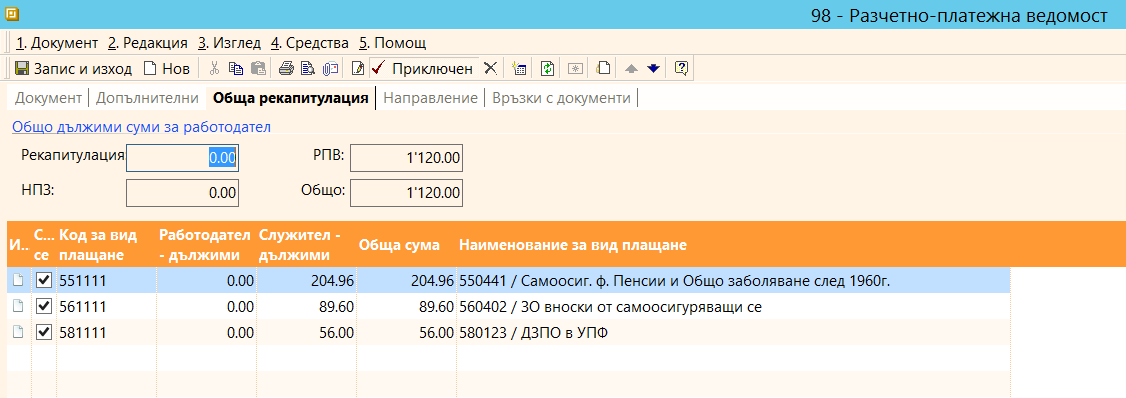The width and height of the screenshot is (1126, 398).
Task: Click Обща сума column header
Action: (406, 245)
